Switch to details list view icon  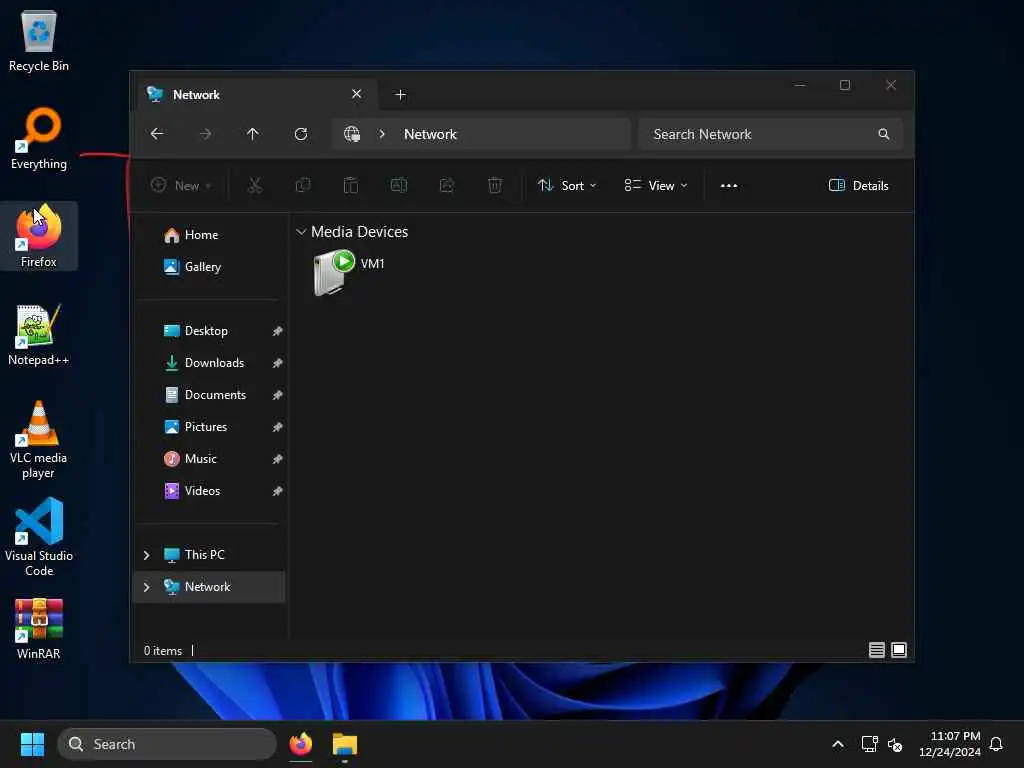876,650
